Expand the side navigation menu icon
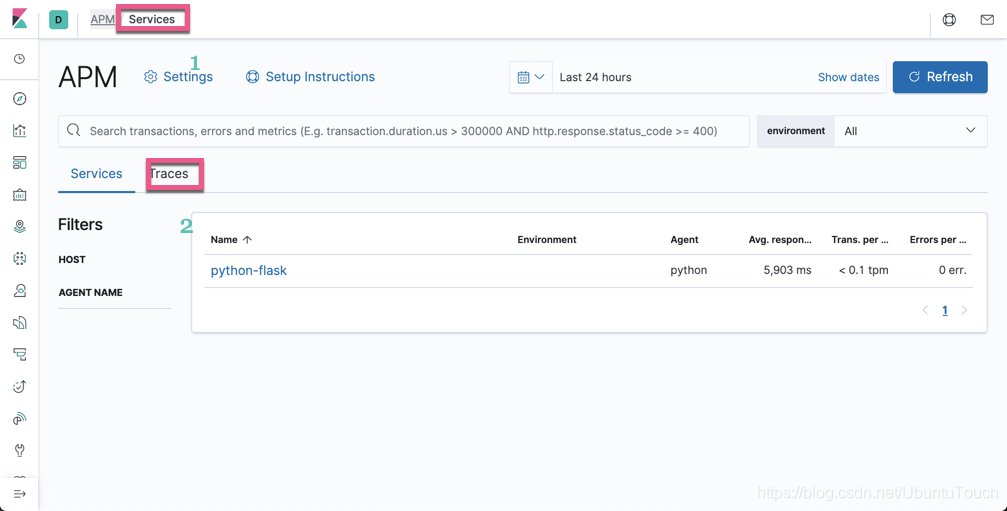The image size is (1007, 511). pyautogui.click(x=19, y=494)
